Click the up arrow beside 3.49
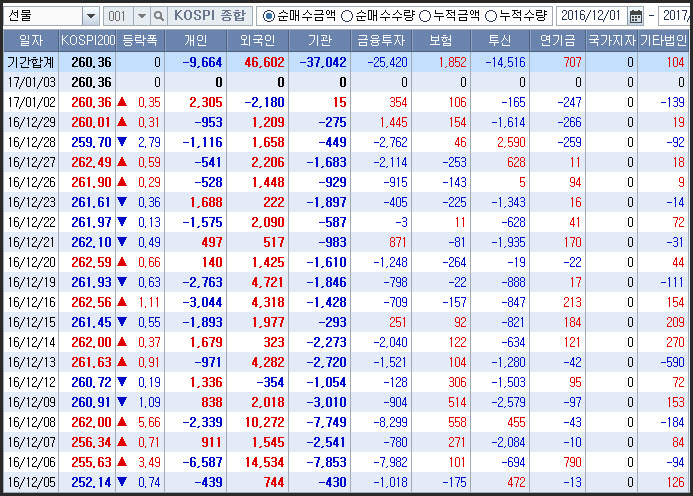The height and width of the screenshot is (496, 693). (x=122, y=462)
